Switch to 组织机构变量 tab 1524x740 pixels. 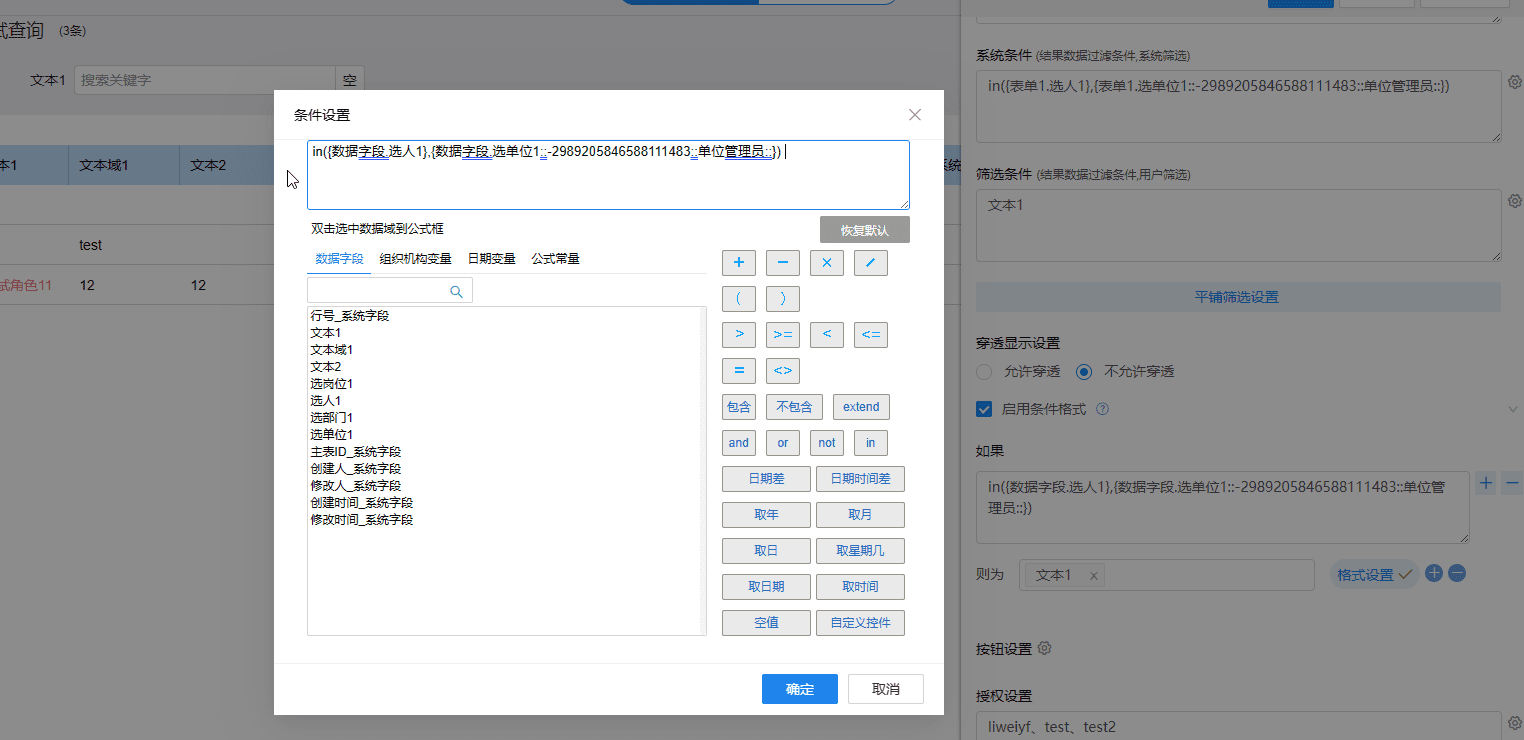pyautogui.click(x=416, y=258)
